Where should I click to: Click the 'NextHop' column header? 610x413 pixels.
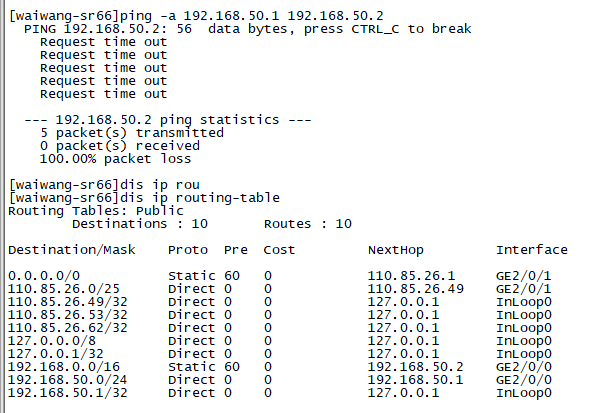click(x=395, y=250)
